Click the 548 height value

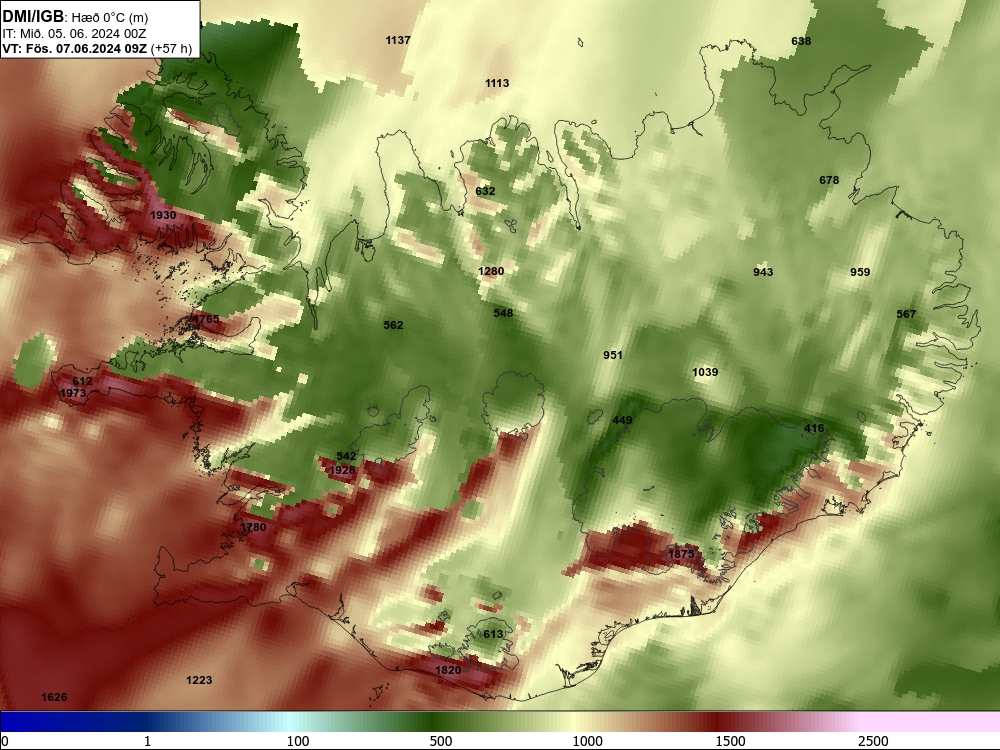(x=503, y=312)
